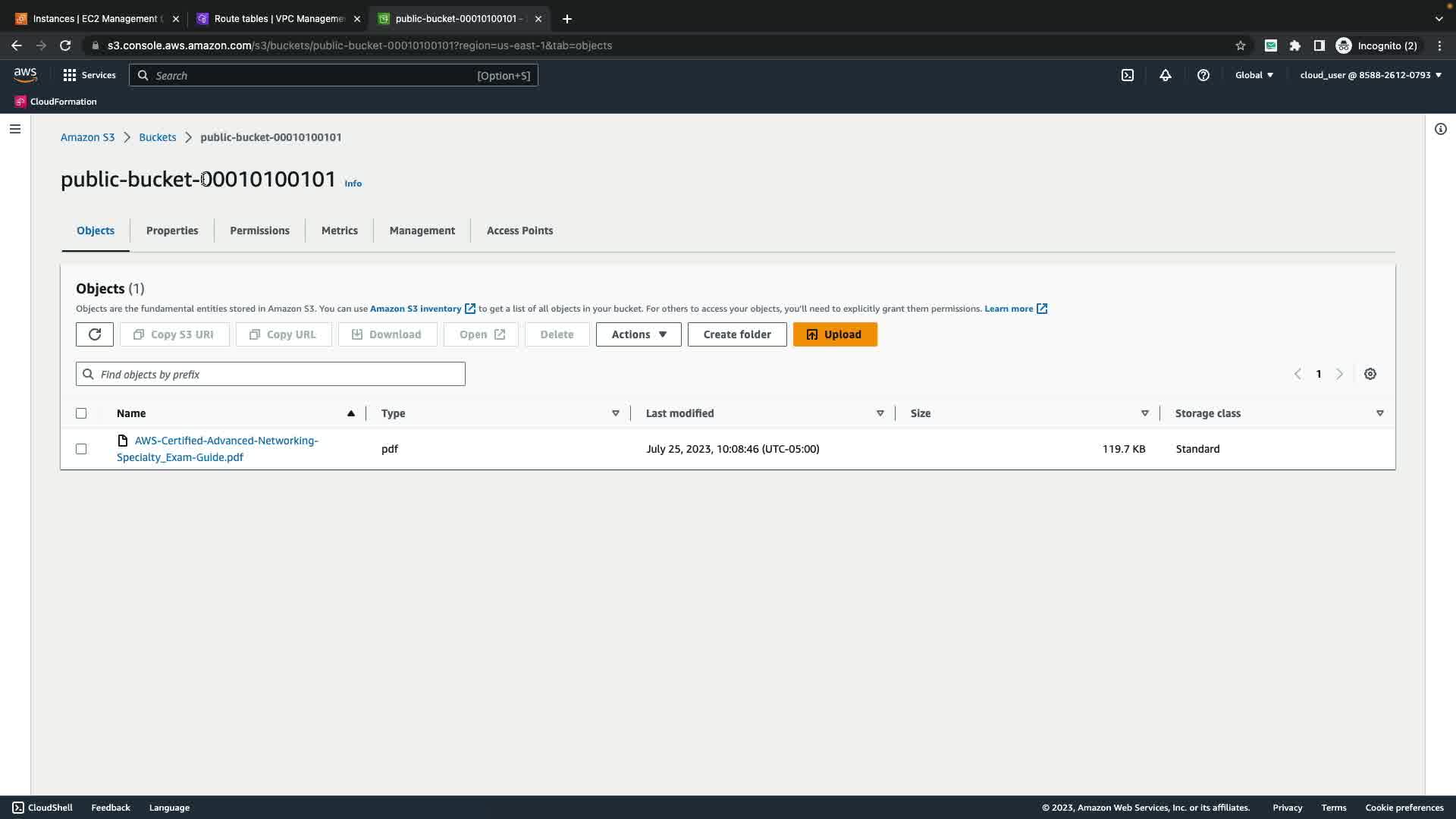Check the Exam-Guide.pdf object checkbox

[x=81, y=449]
